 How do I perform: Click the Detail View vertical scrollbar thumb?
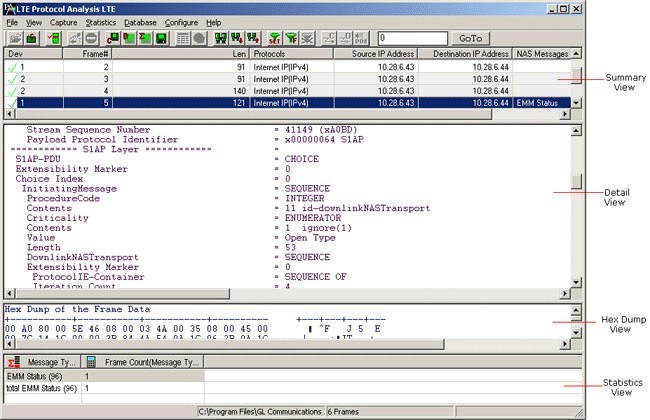pos(576,181)
